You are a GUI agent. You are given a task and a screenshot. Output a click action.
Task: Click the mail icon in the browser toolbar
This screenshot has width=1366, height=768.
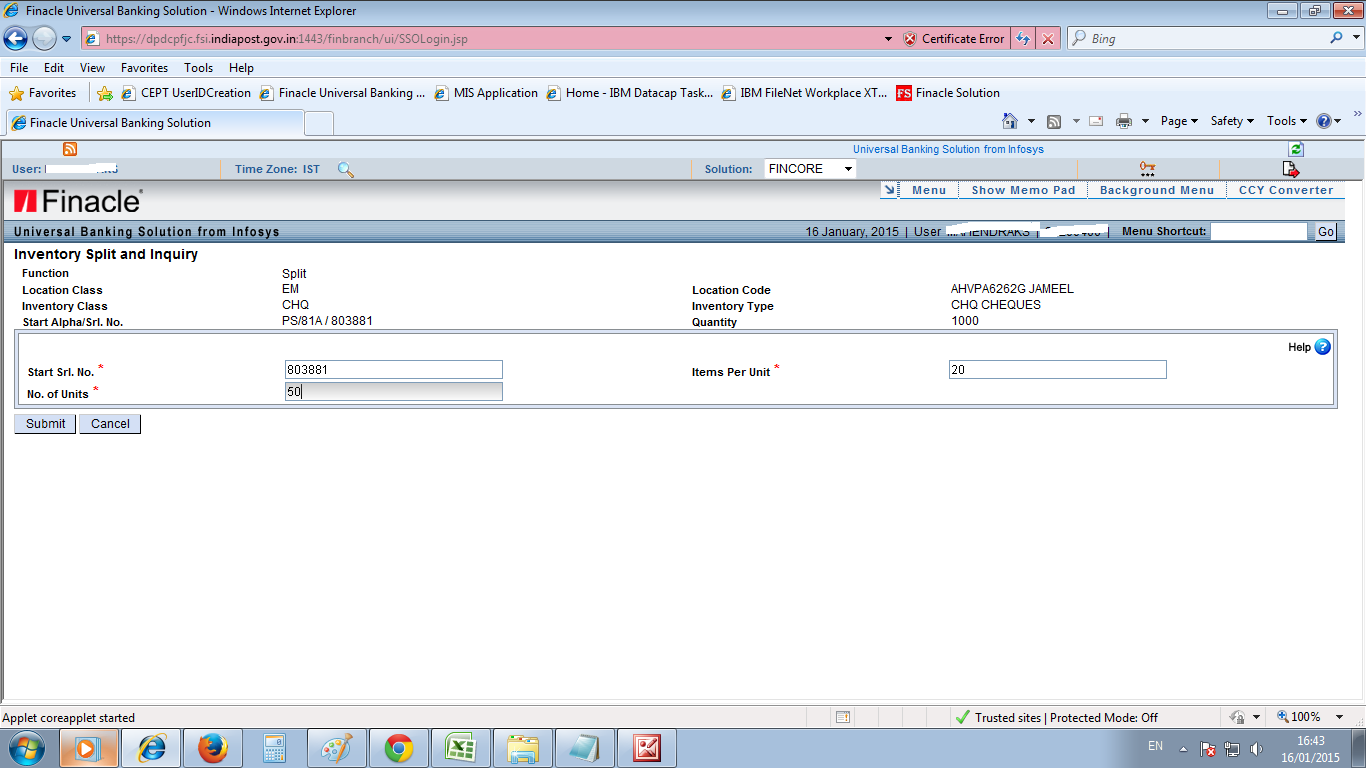pyautogui.click(x=1096, y=120)
